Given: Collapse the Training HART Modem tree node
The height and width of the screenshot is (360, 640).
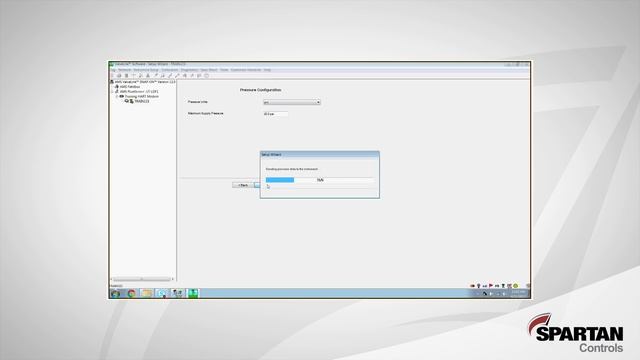Looking at the screenshot, I should tap(117, 97).
